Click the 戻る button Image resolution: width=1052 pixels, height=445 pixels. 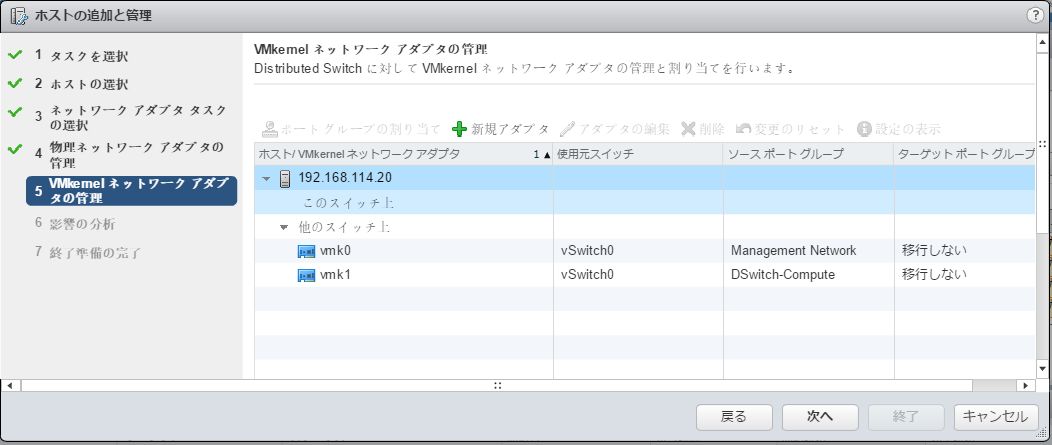click(x=734, y=417)
